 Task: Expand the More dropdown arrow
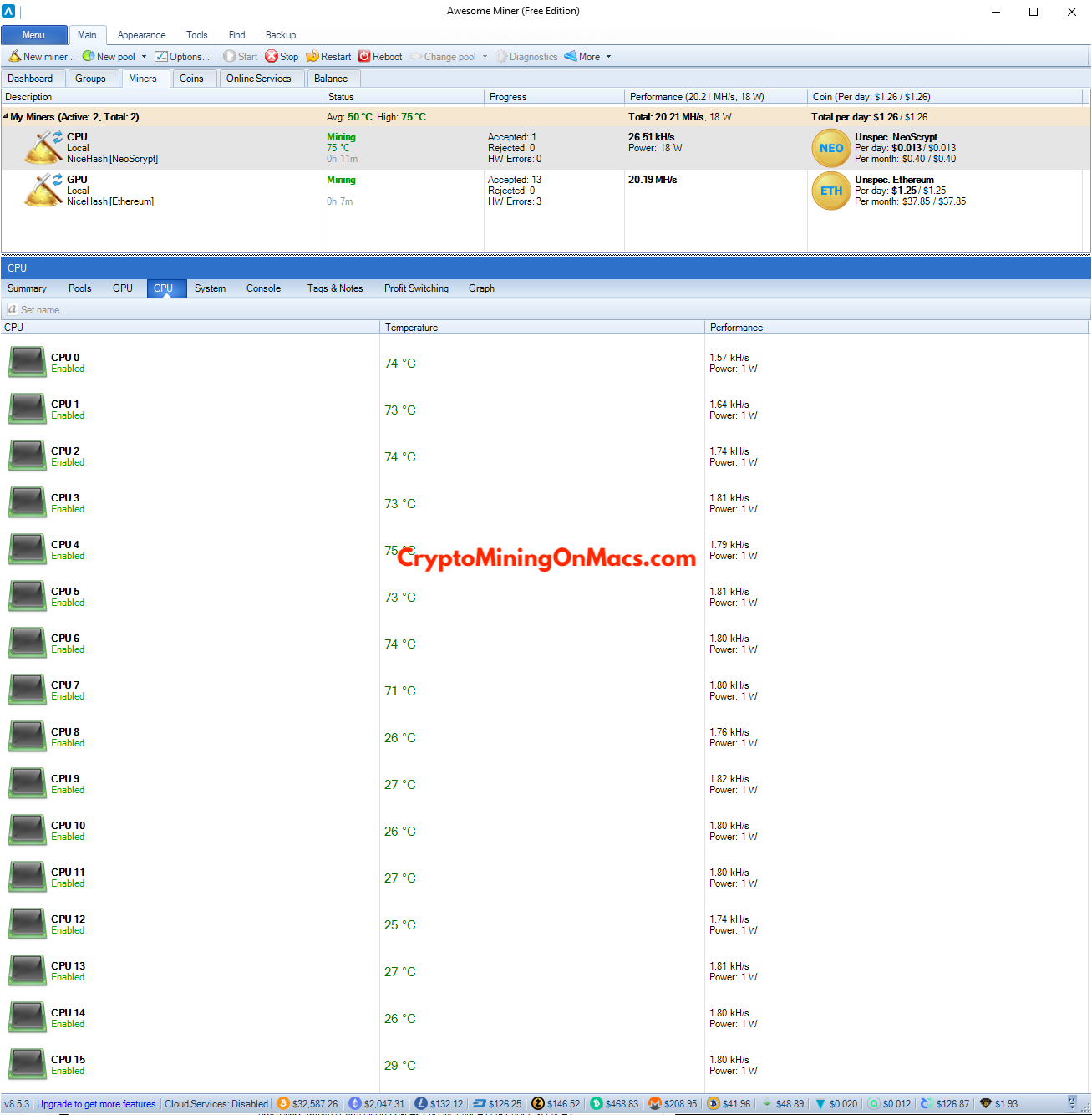coord(608,57)
